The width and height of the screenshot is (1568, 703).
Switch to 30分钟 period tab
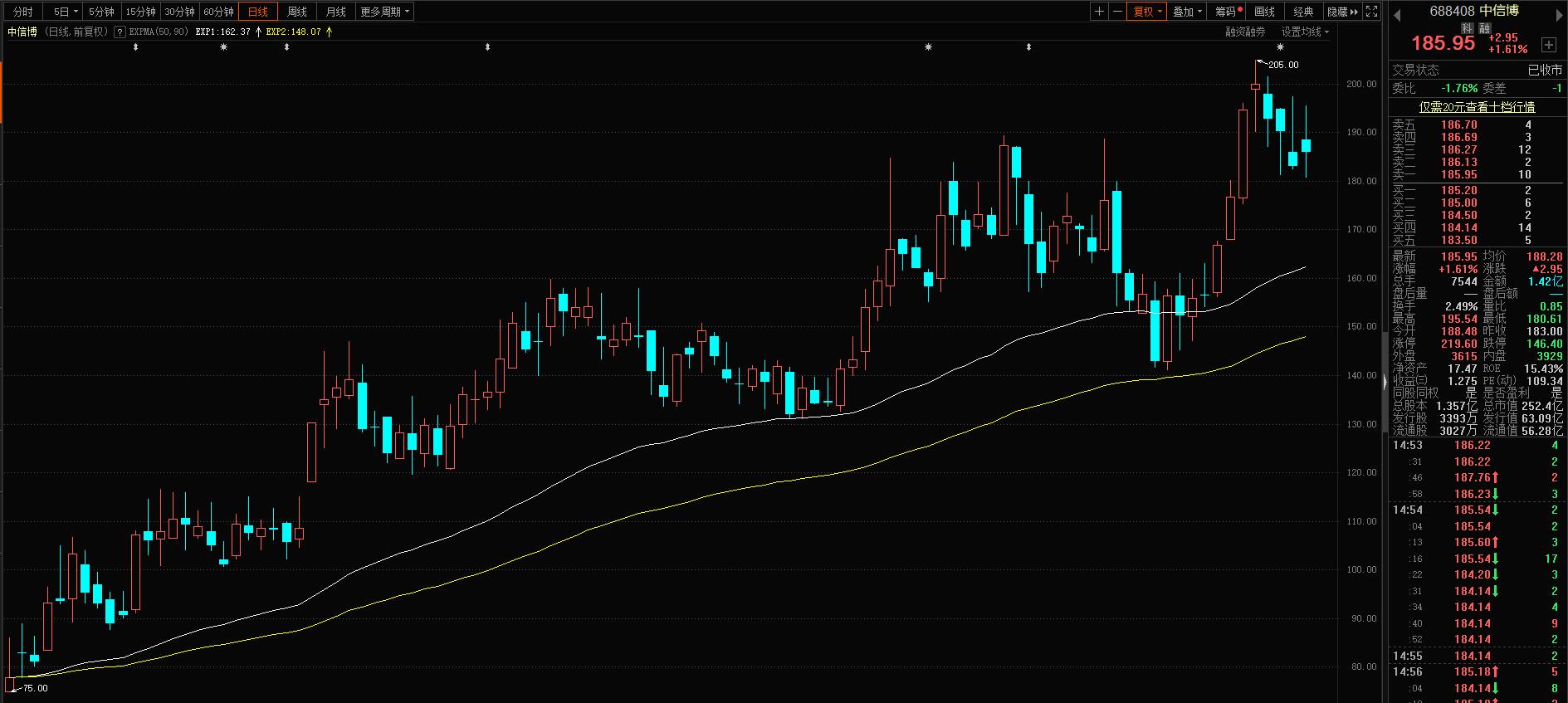tap(179, 12)
